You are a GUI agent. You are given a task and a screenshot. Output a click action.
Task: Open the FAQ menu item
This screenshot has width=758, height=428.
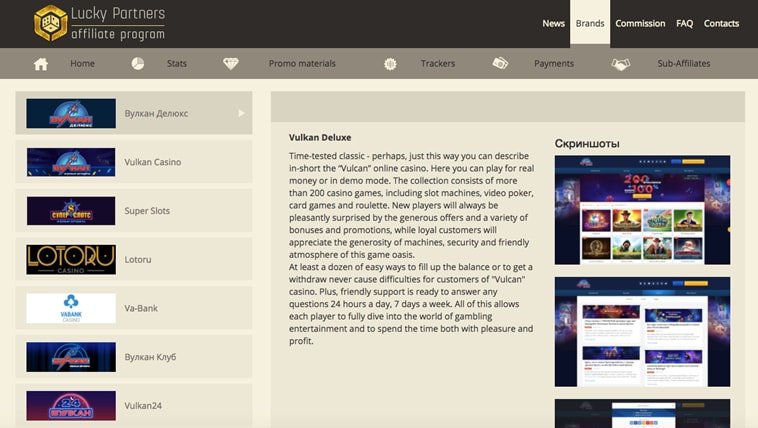pos(684,23)
